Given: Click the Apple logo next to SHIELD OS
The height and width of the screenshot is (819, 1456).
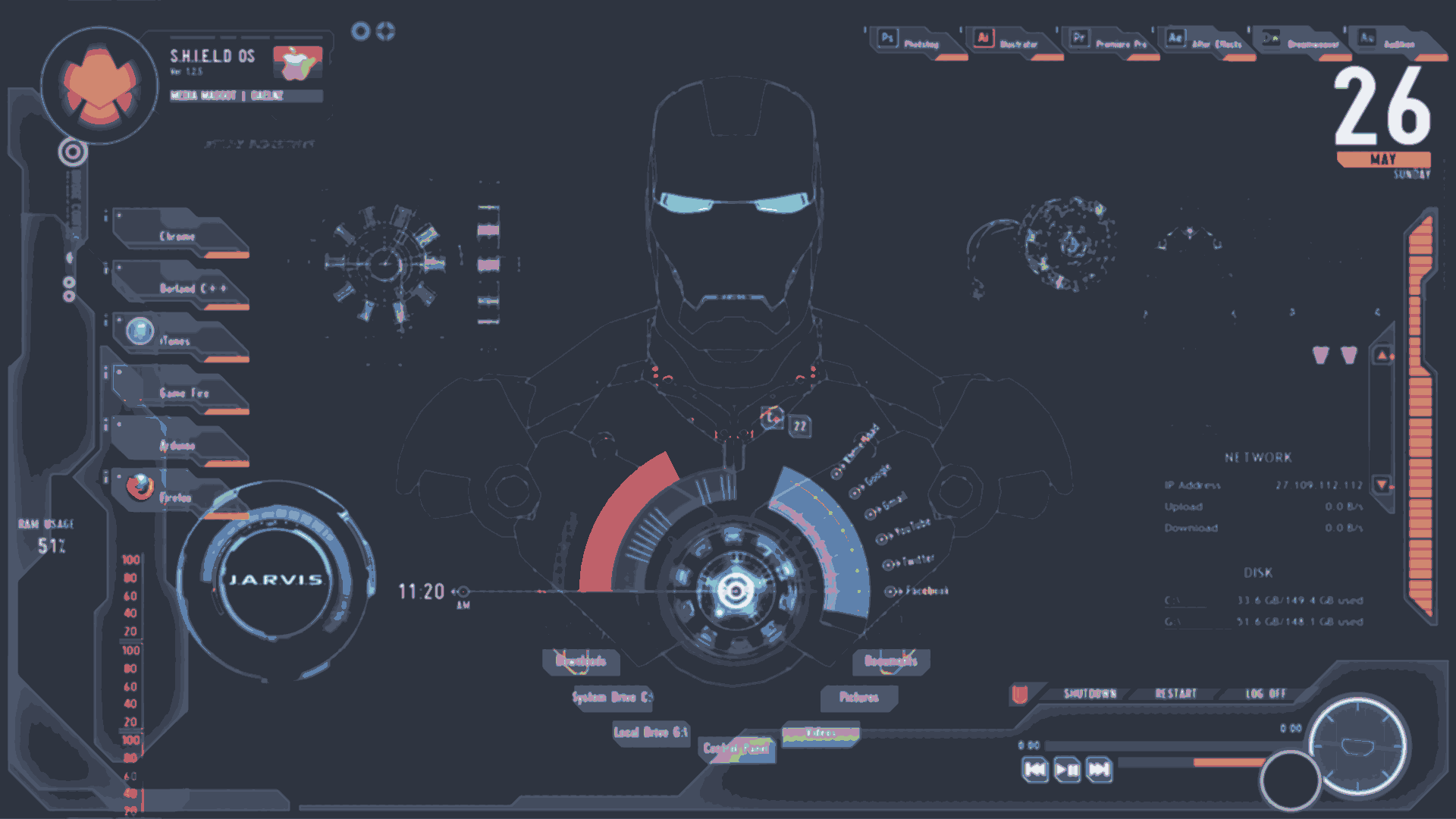Looking at the screenshot, I should click(297, 62).
